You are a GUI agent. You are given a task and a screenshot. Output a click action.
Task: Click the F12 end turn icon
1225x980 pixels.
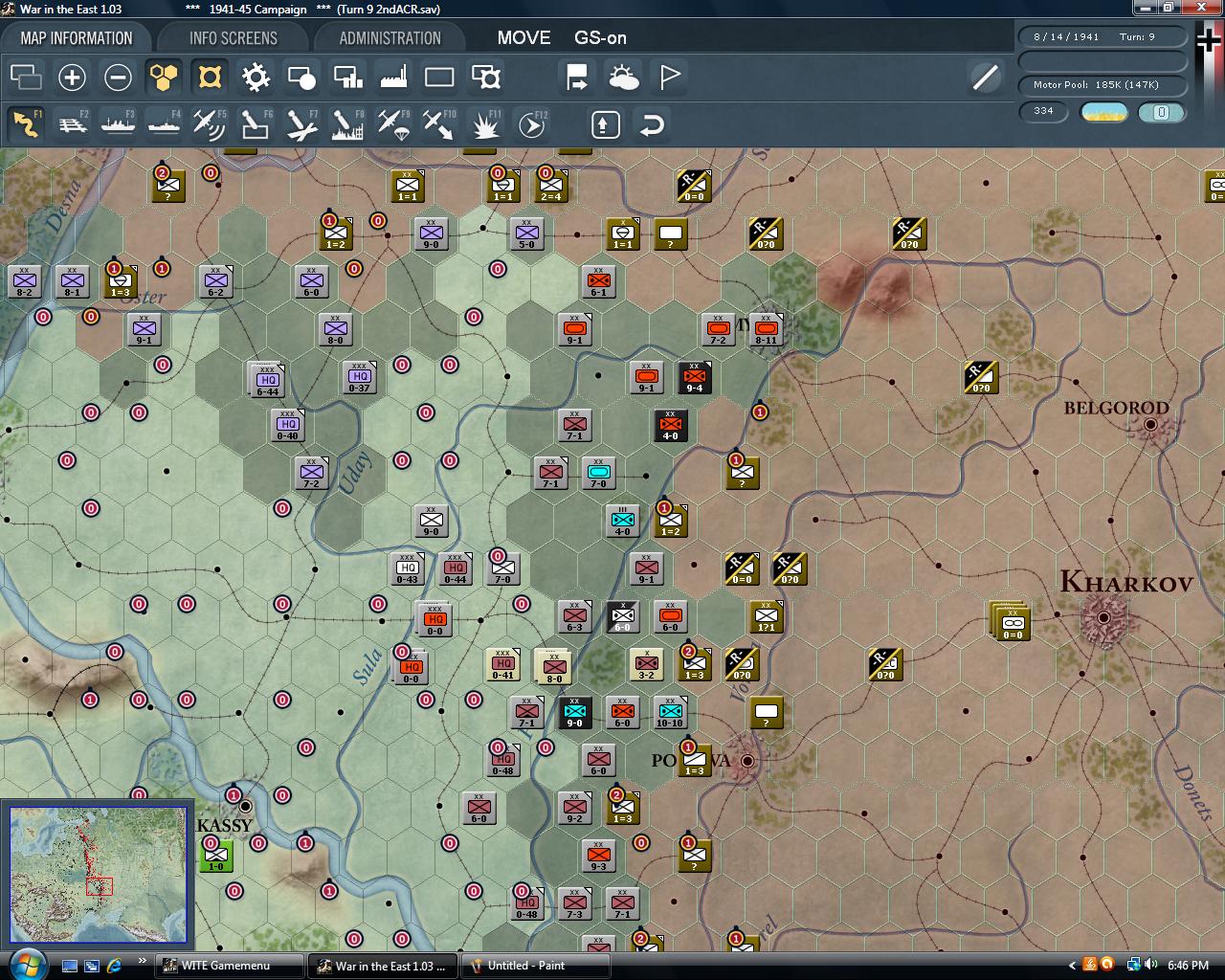(531, 124)
